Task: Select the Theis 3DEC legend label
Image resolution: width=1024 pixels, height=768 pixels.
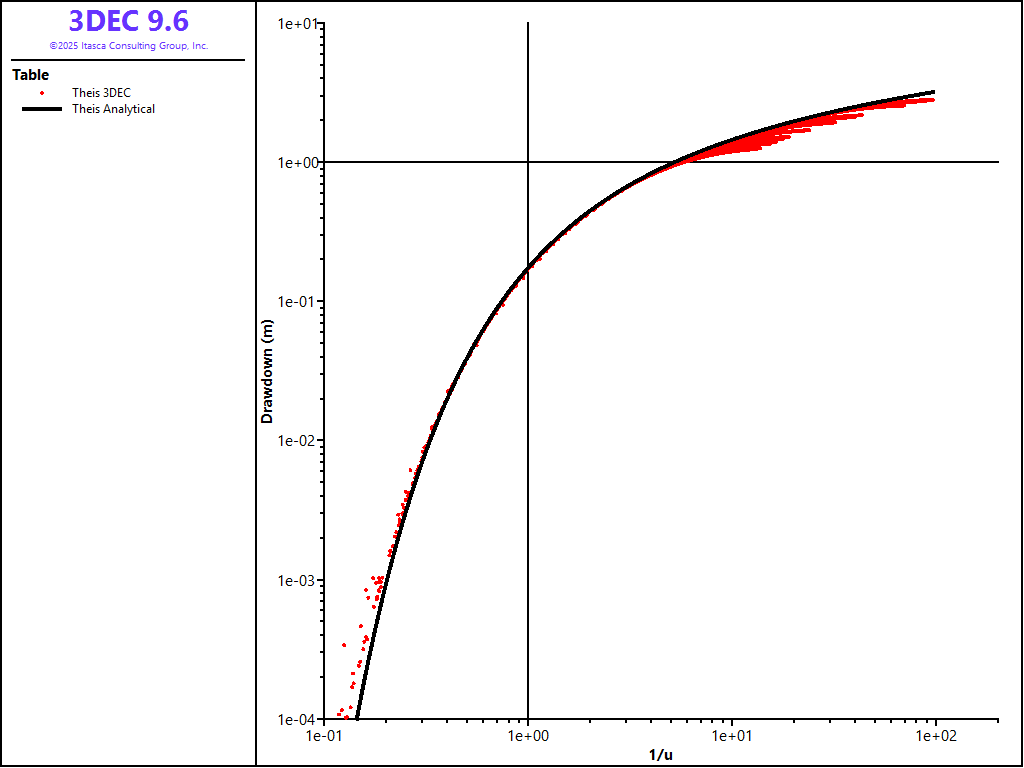Action: pyautogui.click(x=101, y=93)
